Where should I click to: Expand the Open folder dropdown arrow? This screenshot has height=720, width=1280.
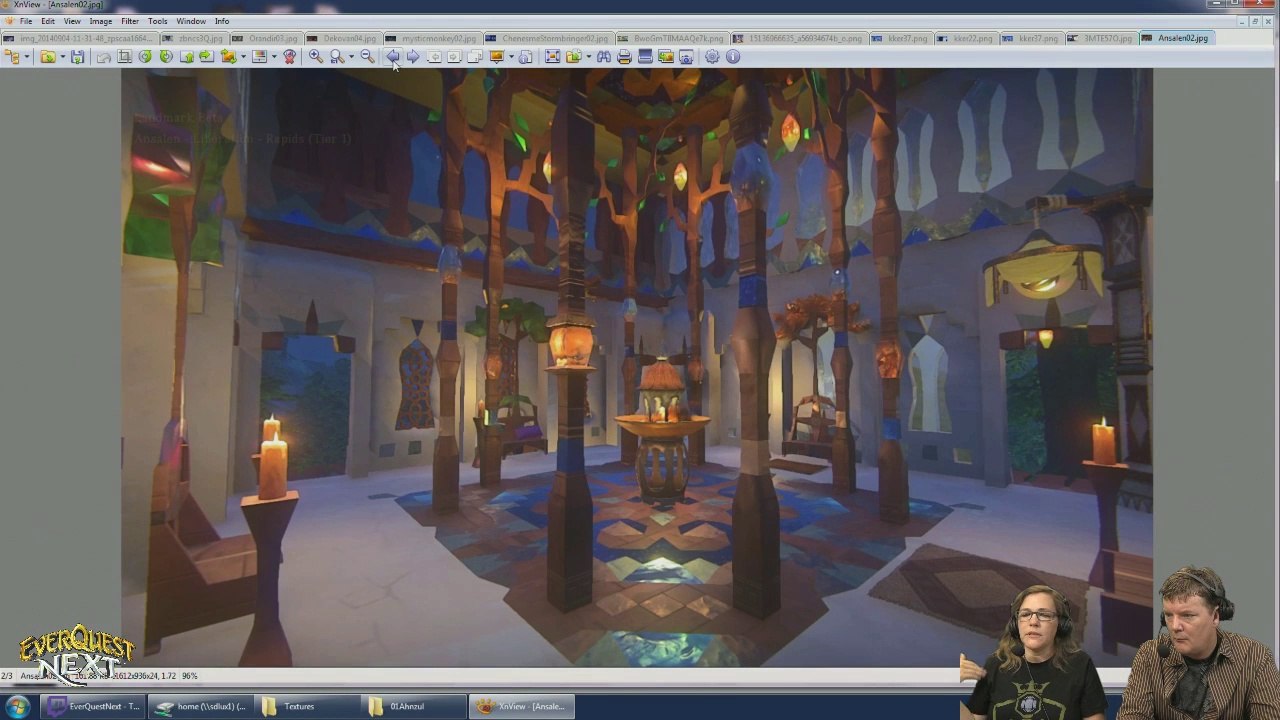point(62,57)
